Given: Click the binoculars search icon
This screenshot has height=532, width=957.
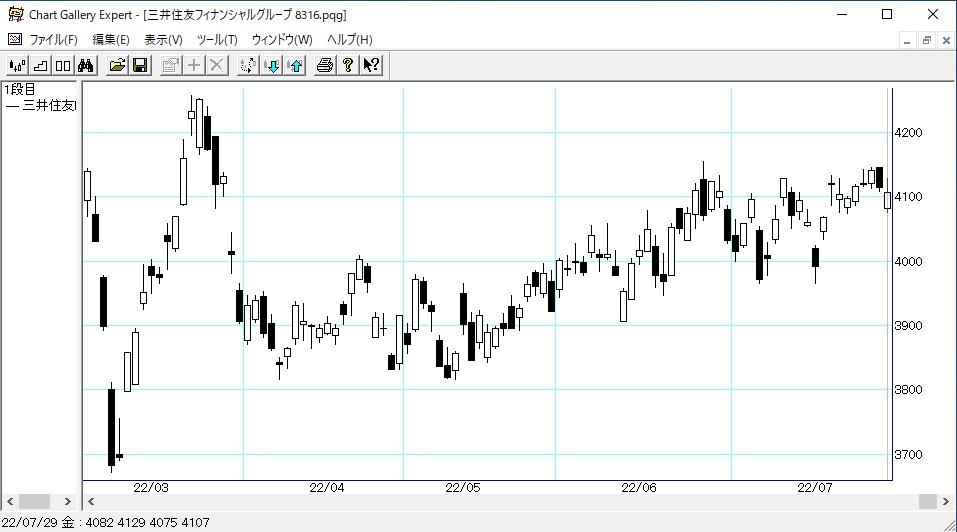Looking at the screenshot, I should (86, 66).
